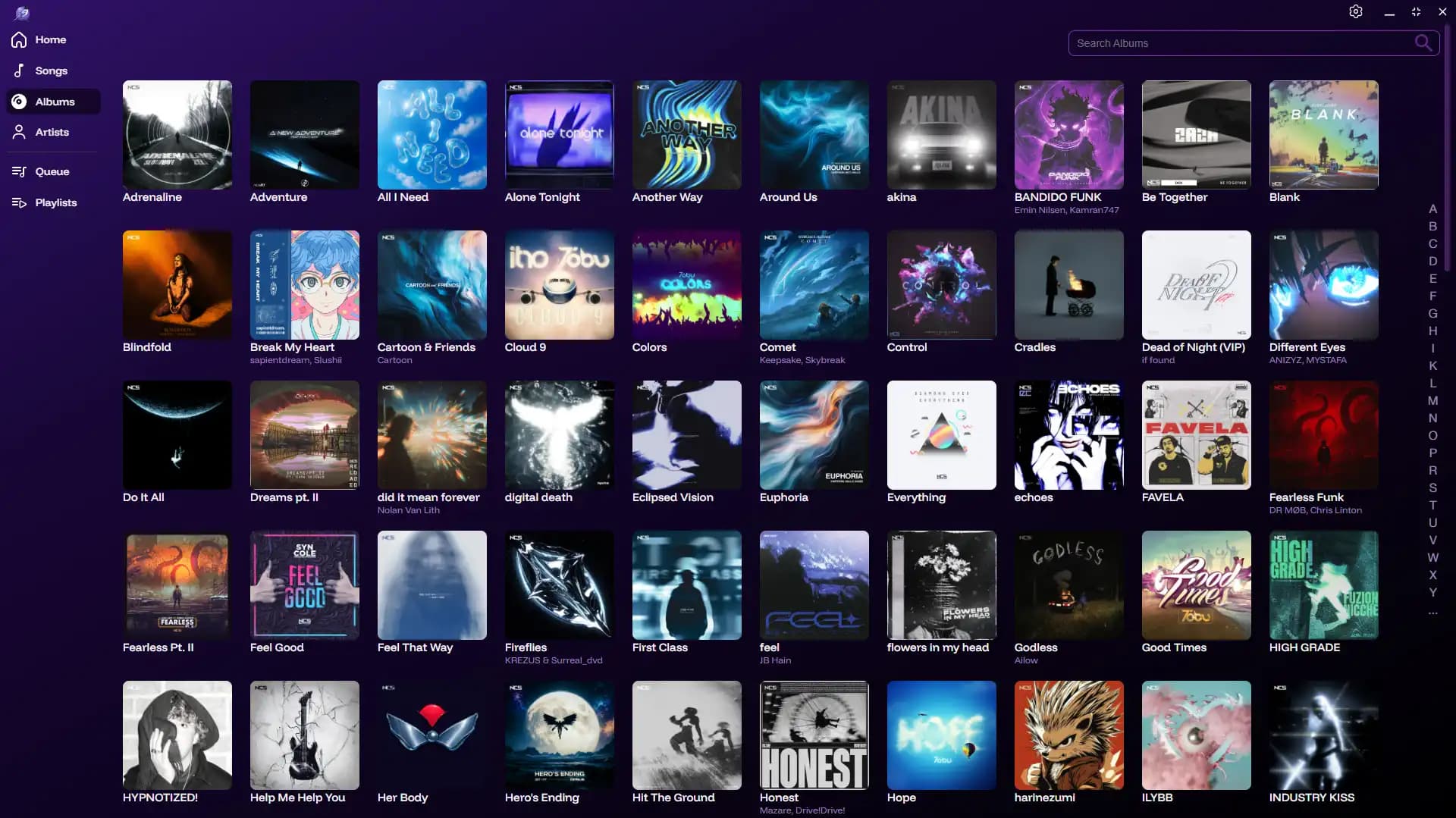Open the FAVELA album
This screenshot has width=1456, height=818.
tap(1196, 434)
